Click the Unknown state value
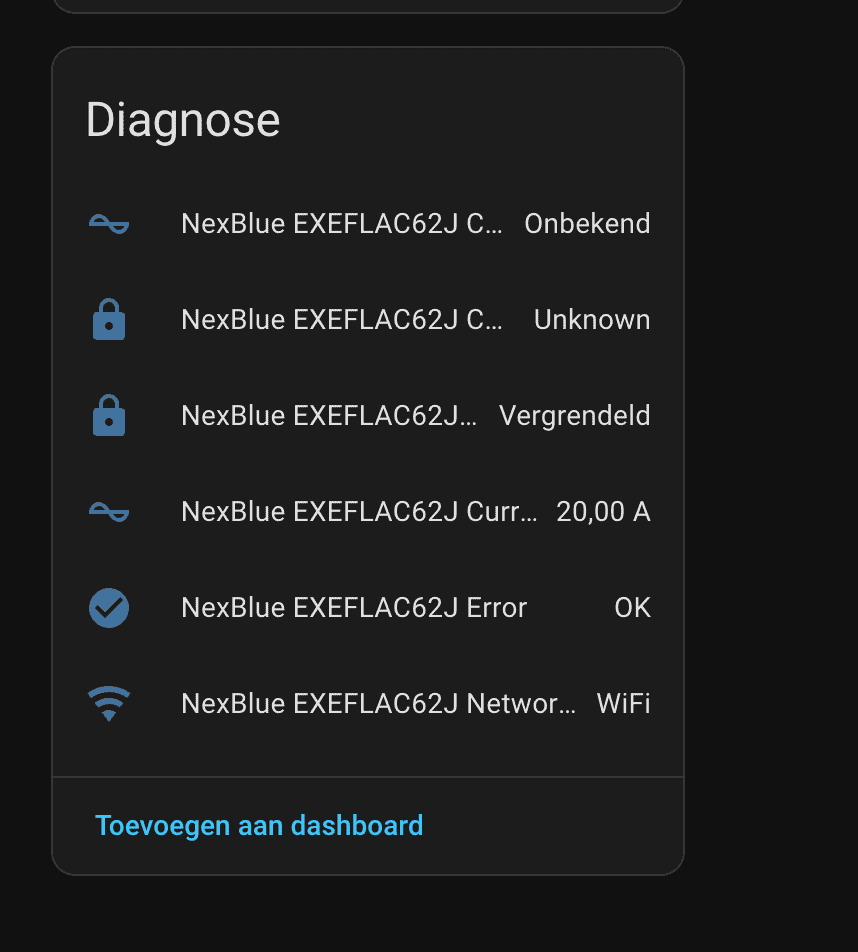Viewport: 858px width, 952px height. coord(592,320)
